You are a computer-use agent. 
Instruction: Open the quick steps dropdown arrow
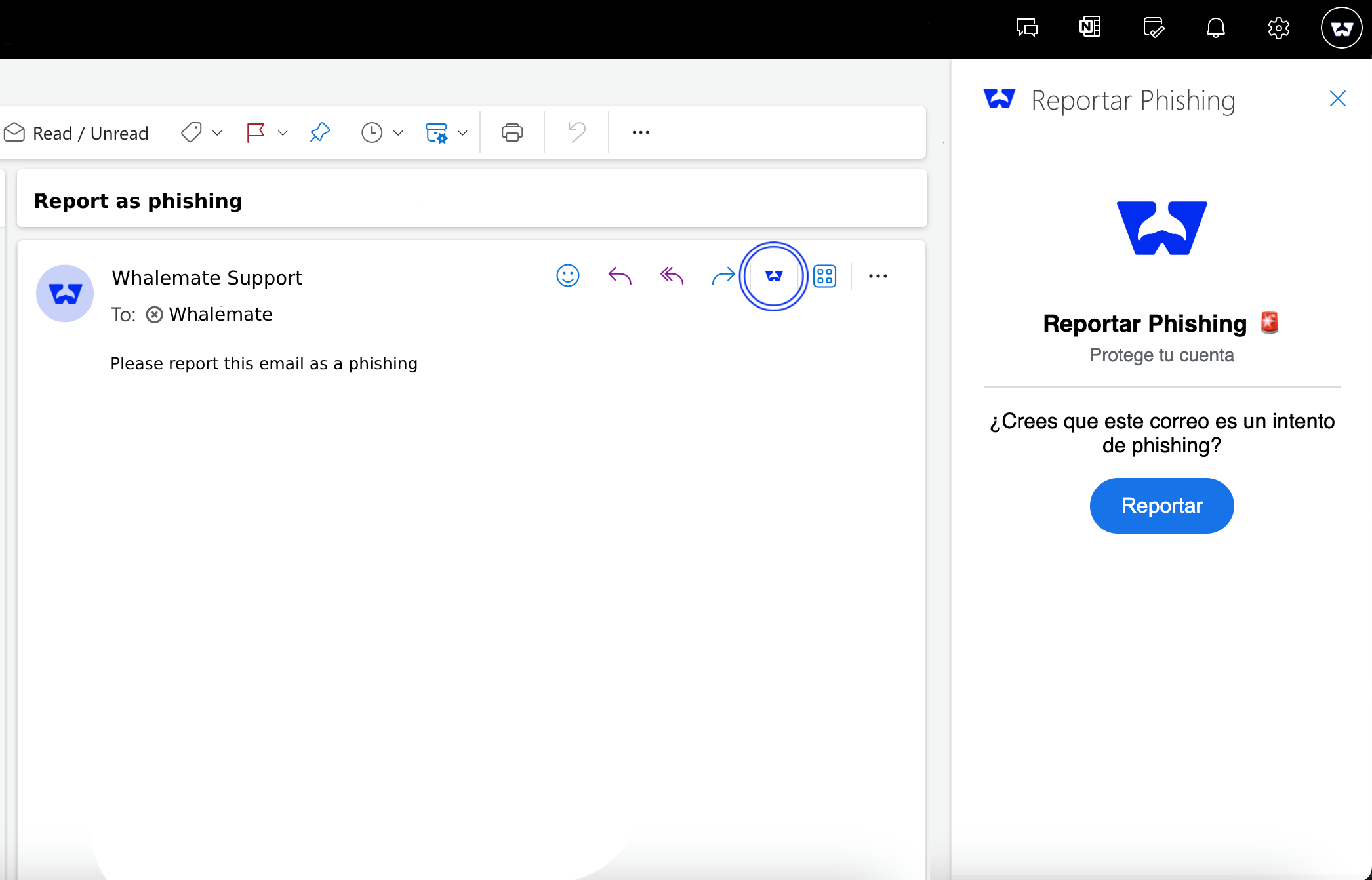[462, 133]
